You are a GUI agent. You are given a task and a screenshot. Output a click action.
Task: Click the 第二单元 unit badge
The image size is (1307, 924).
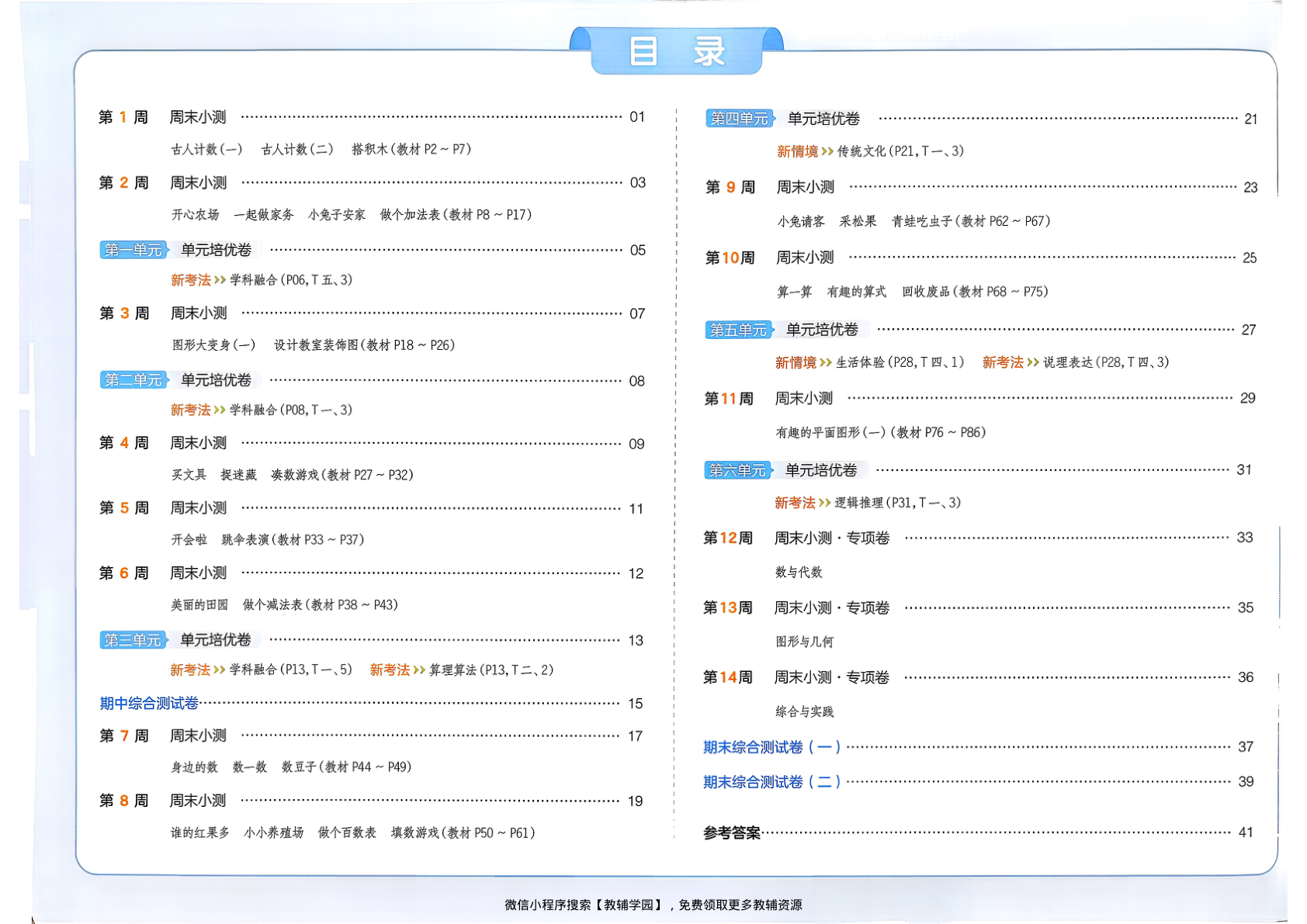pos(132,380)
